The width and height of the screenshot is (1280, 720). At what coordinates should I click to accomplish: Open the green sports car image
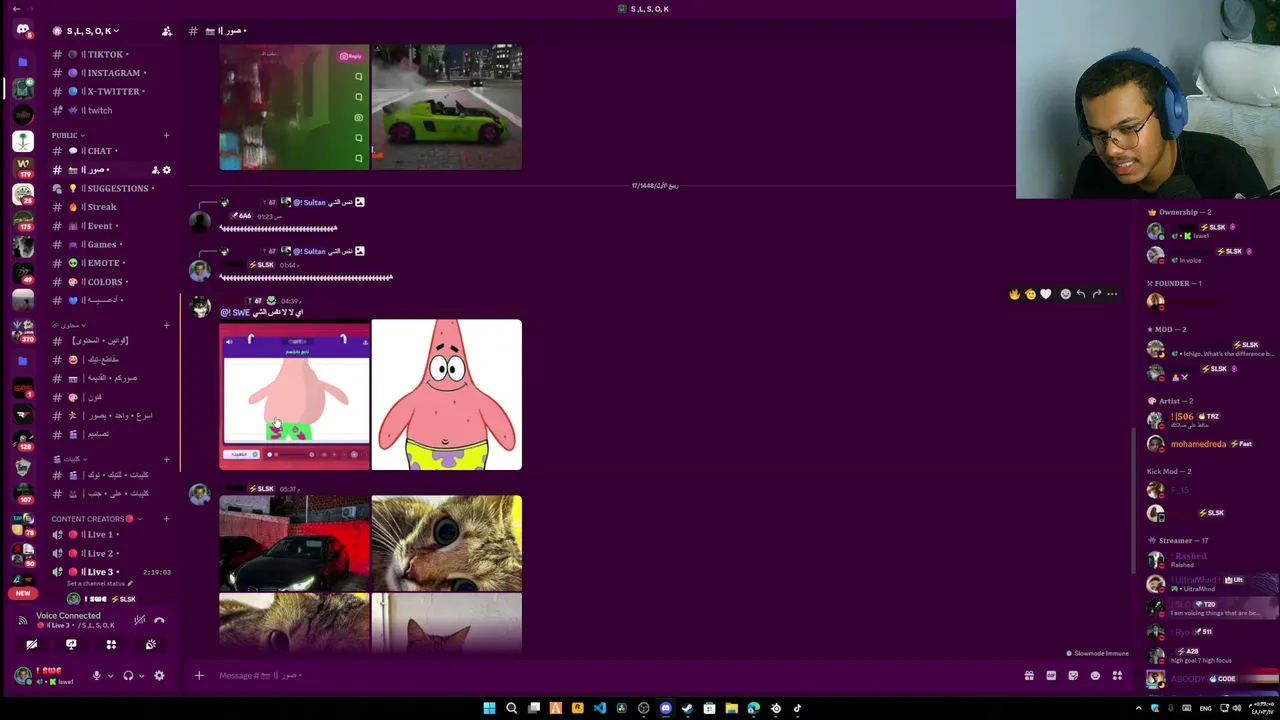447,107
